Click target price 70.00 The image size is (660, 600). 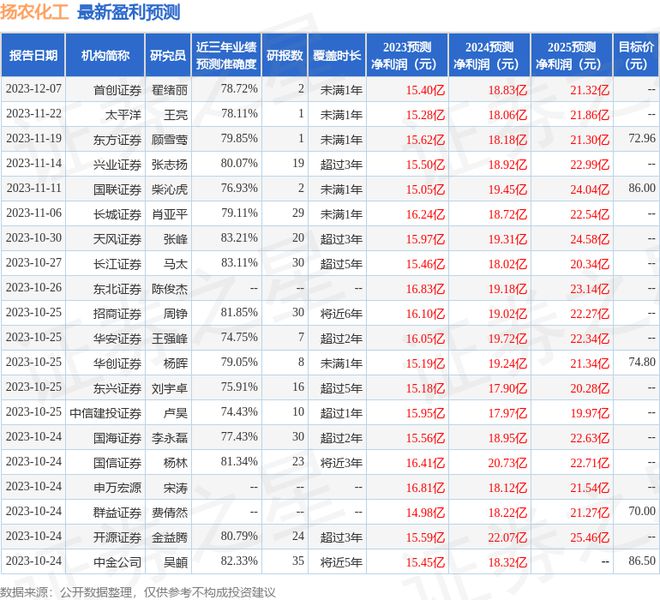tap(642, 511)
